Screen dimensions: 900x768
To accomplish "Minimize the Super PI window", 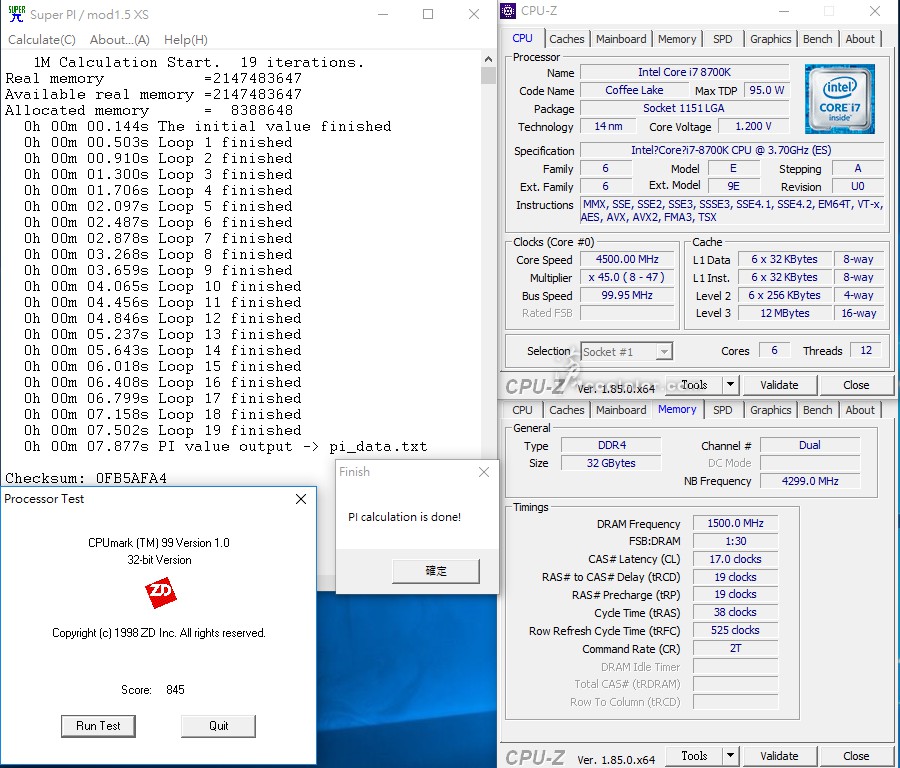I will pyautogui.click(x=383, y=14).
